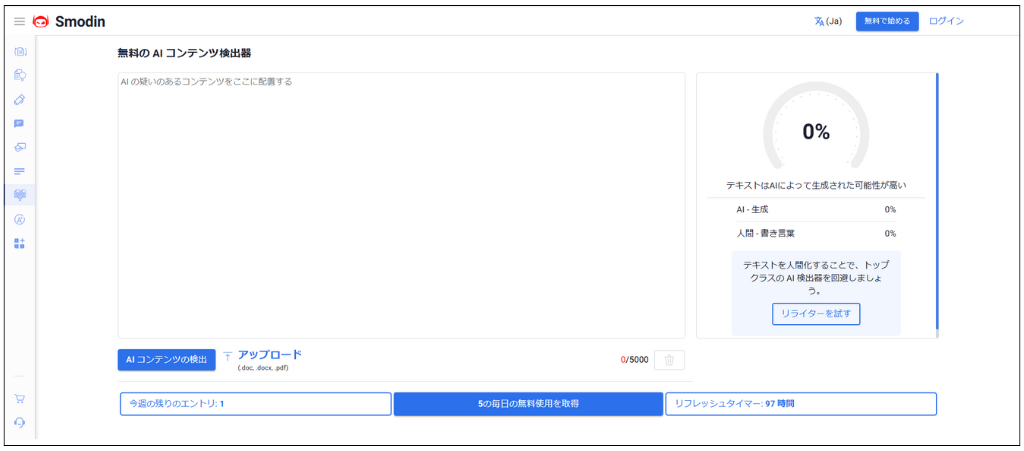The width and height of the screenshot is (1024, 451).
Task: Click the text lines summarizer sidebar icon
Action: click(19, 171)
